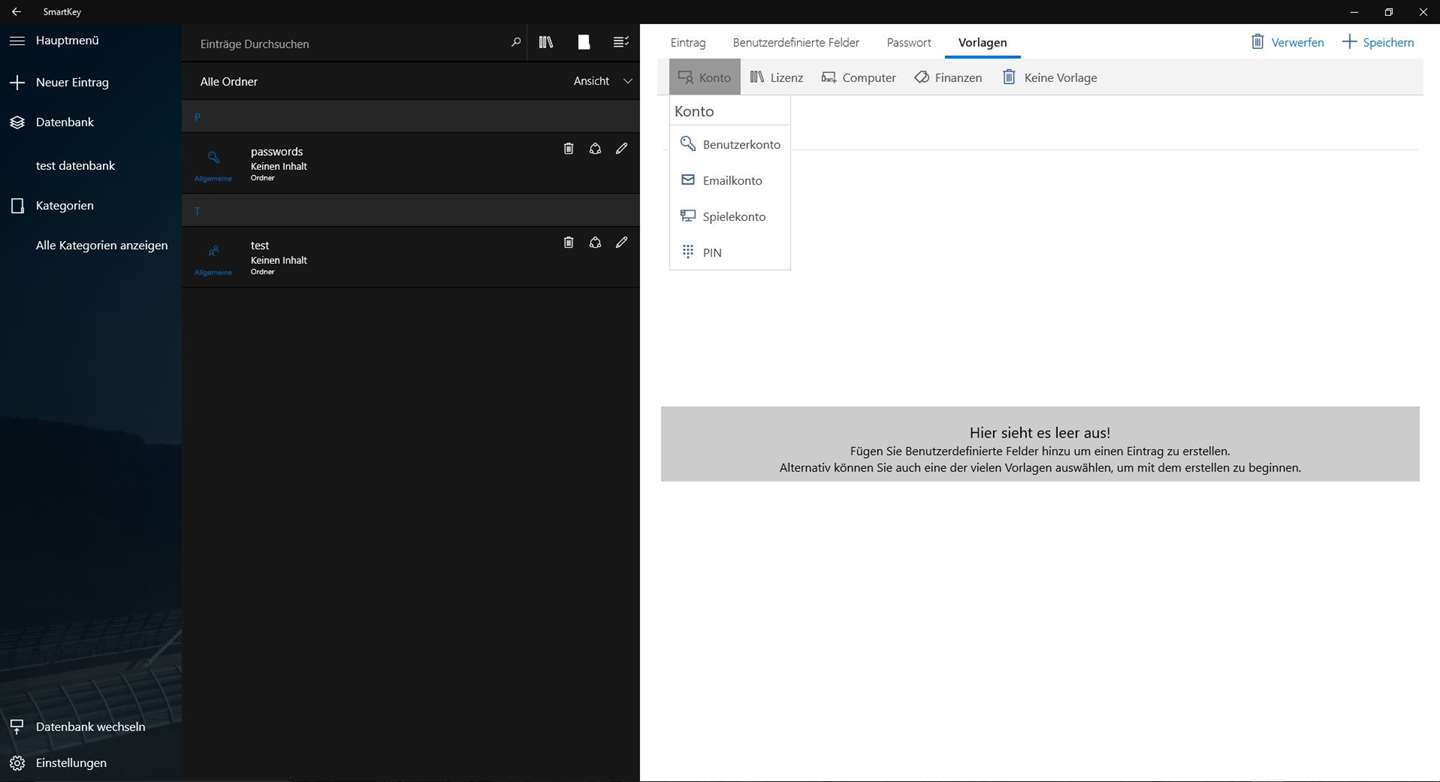Open the Hauptmenü hamburger menu

17,41
